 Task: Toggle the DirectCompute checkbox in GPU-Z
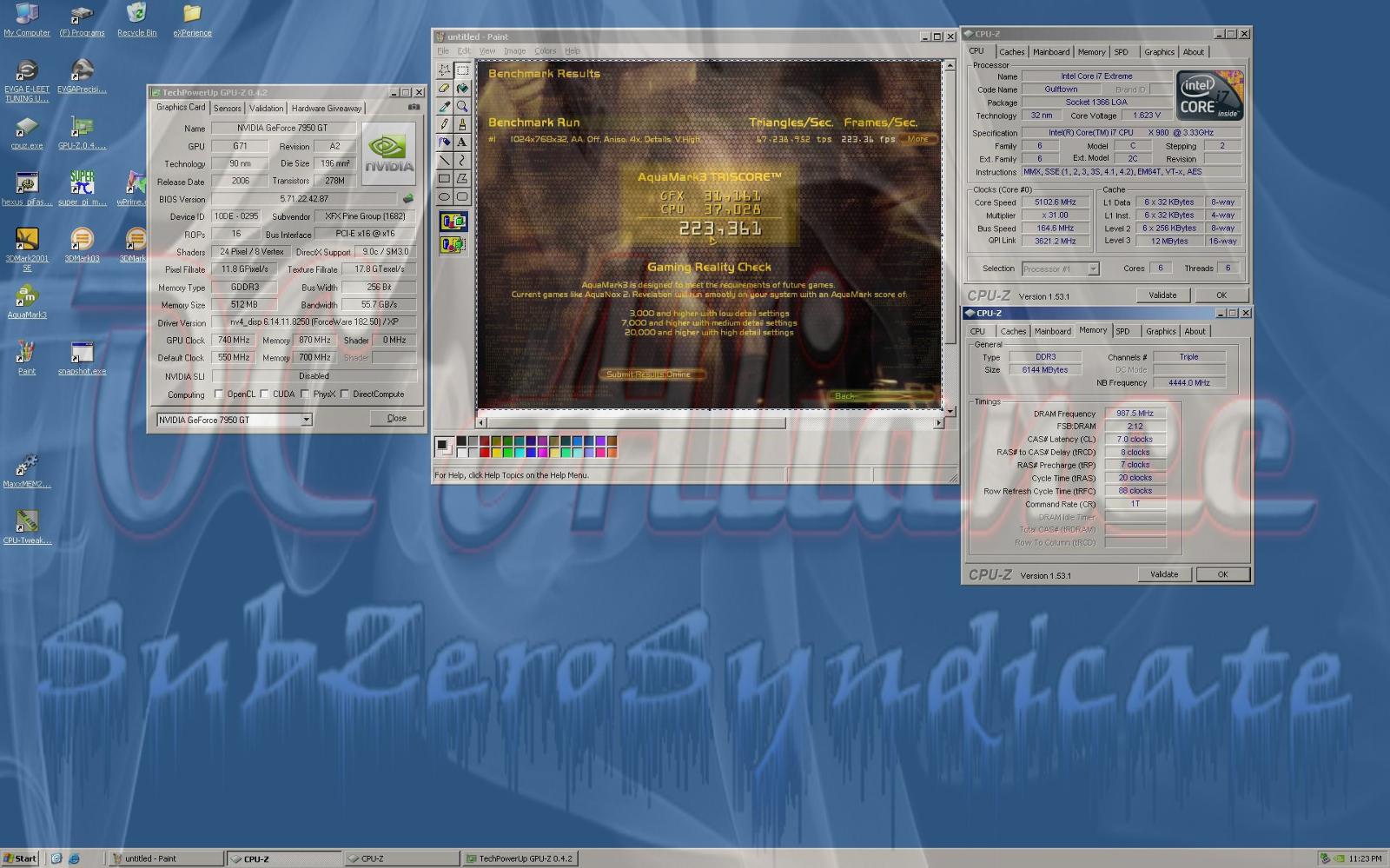[345, 394]
